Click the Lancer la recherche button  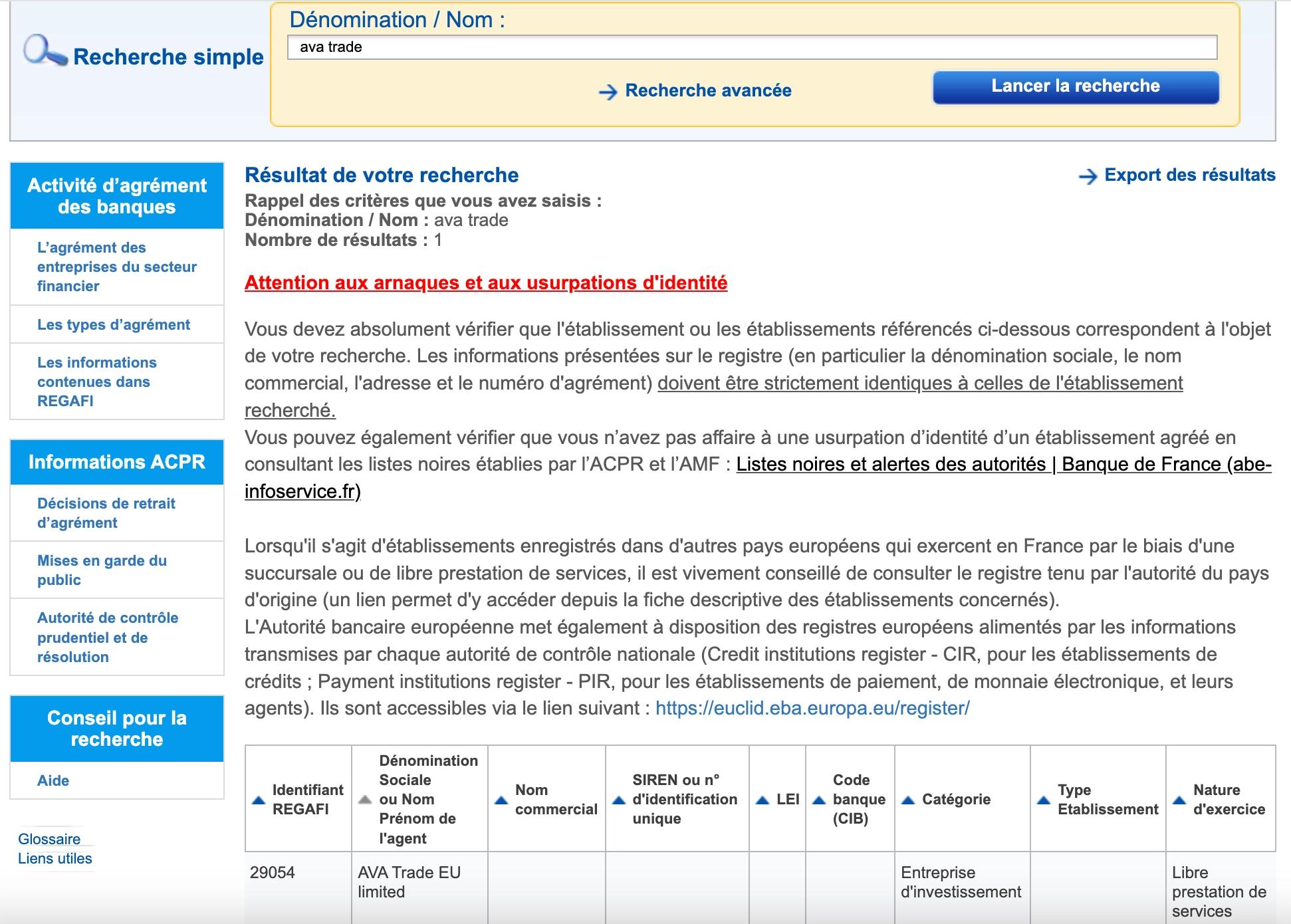1075,86
